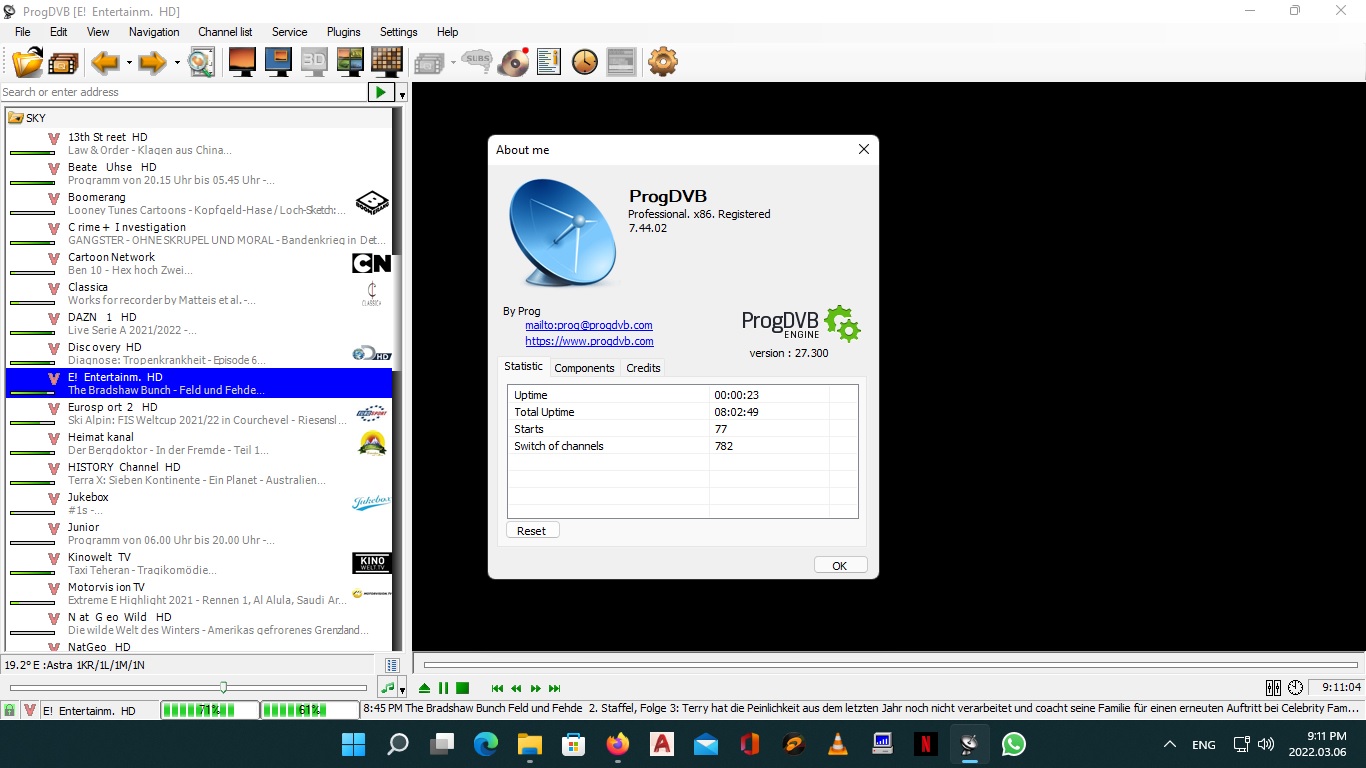Start recording with the disc icon
Viewport: 1366px width, 768px height.
(514, 62)
